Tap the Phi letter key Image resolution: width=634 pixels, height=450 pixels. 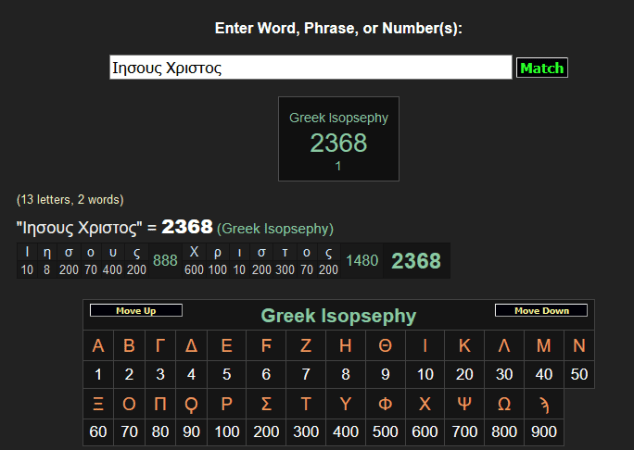tap(385, 403)
